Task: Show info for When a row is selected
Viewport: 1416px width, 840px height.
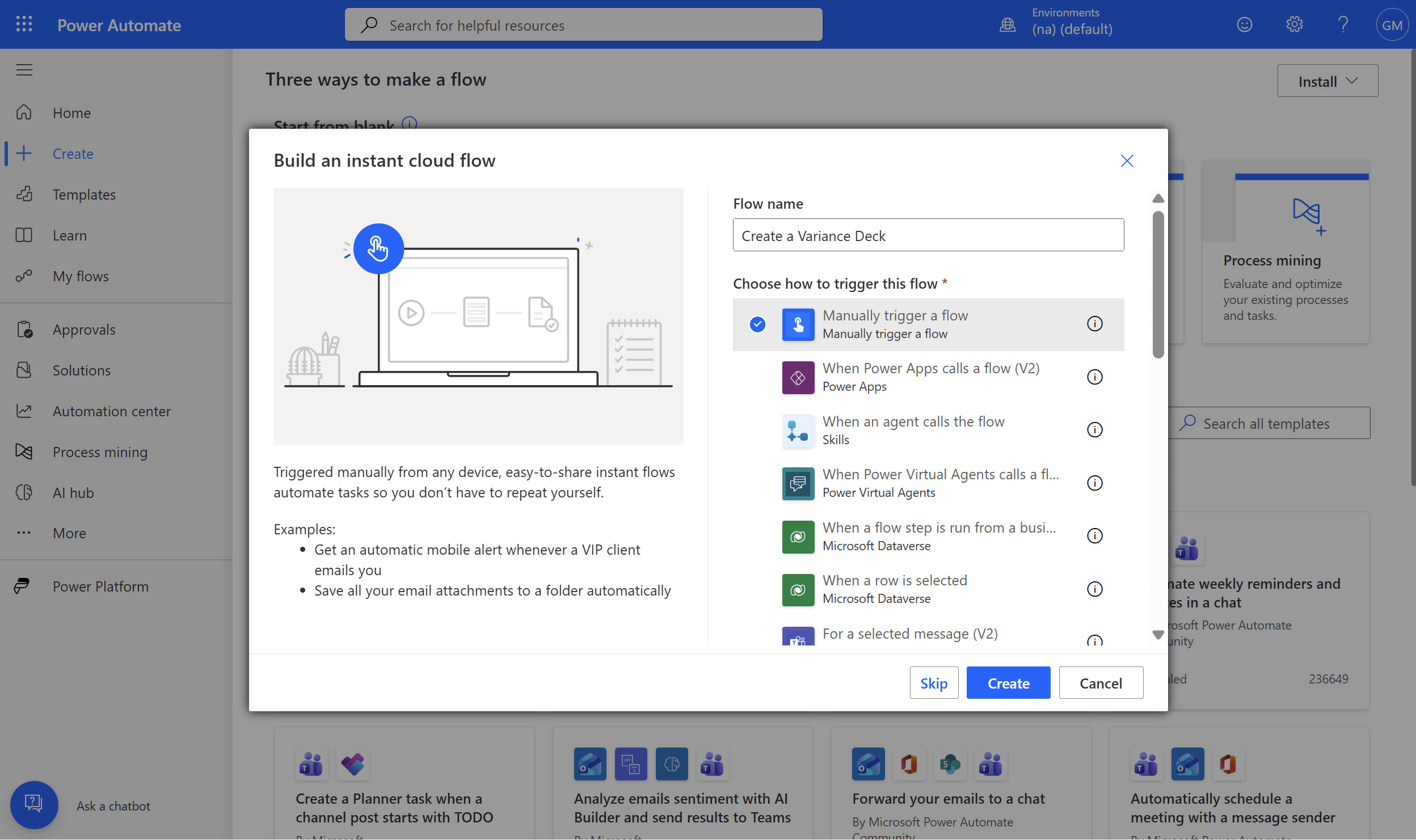Action: (x=1094, y=589)
